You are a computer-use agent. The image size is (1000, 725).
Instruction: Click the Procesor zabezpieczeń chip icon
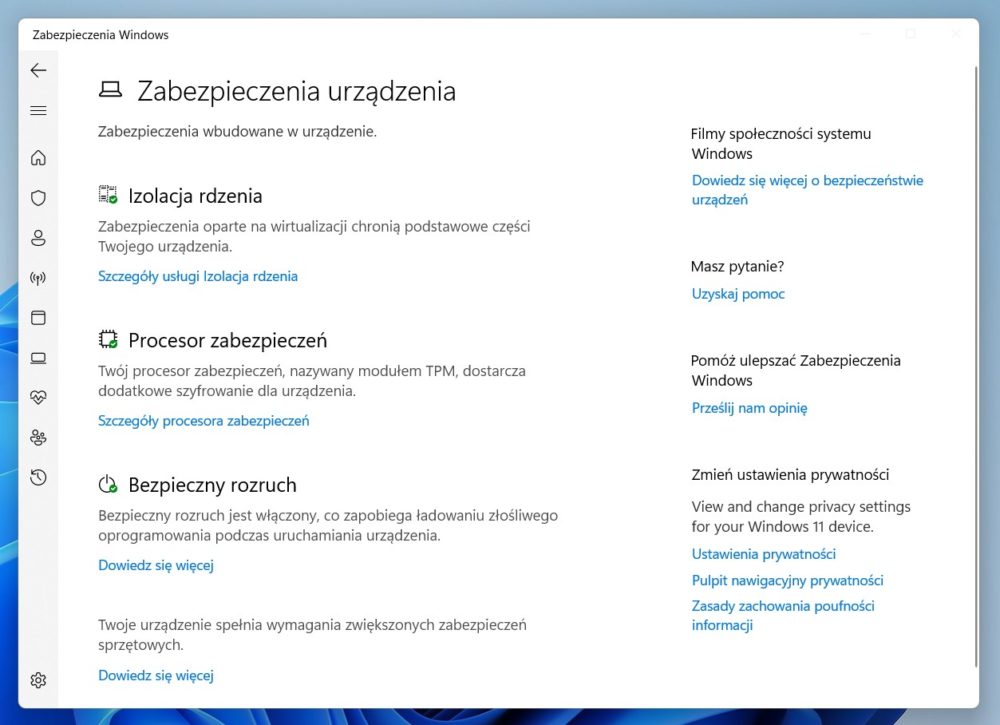tap(108, 339)
